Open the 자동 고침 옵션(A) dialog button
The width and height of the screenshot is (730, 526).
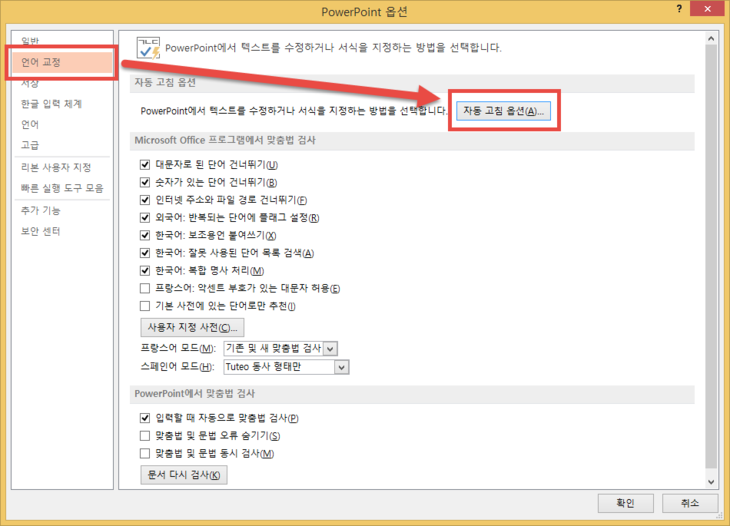pos(503,111)
